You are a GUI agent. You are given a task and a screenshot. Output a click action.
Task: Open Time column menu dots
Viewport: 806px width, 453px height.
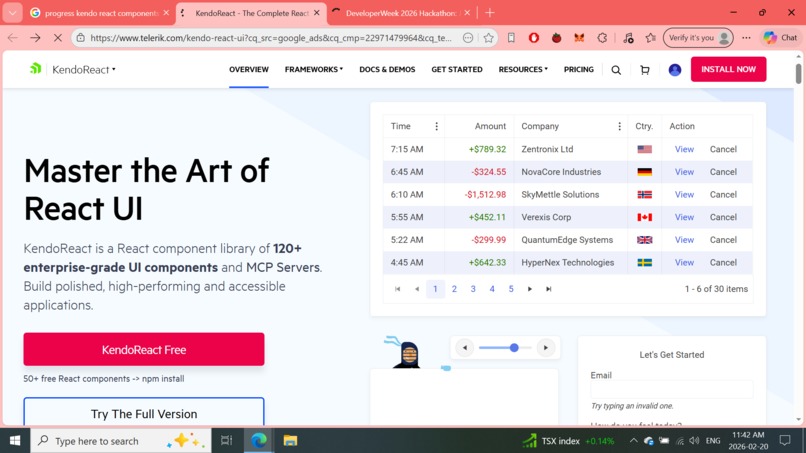(436, 126)
